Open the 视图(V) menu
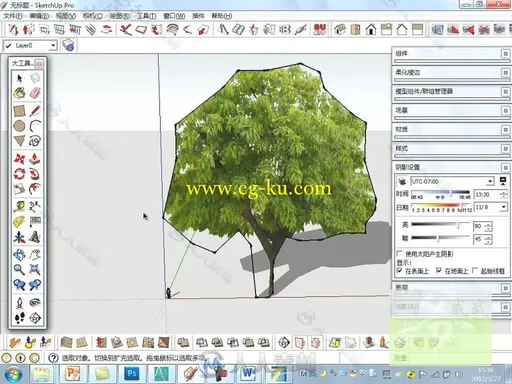The height and width of the screenshot is (384, 512). click(x=66, y=16)
